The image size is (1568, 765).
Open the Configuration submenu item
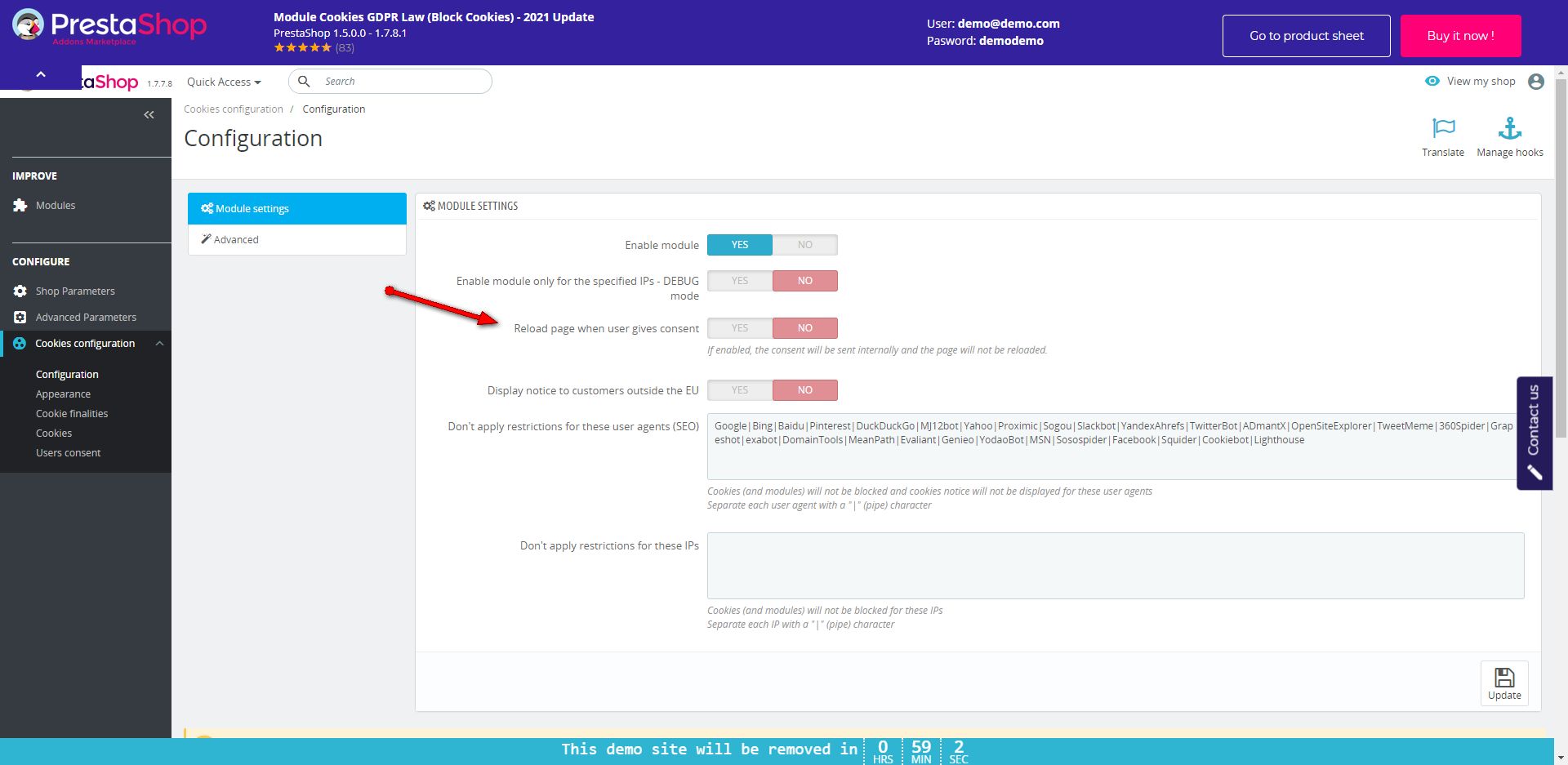click(67, 374)
